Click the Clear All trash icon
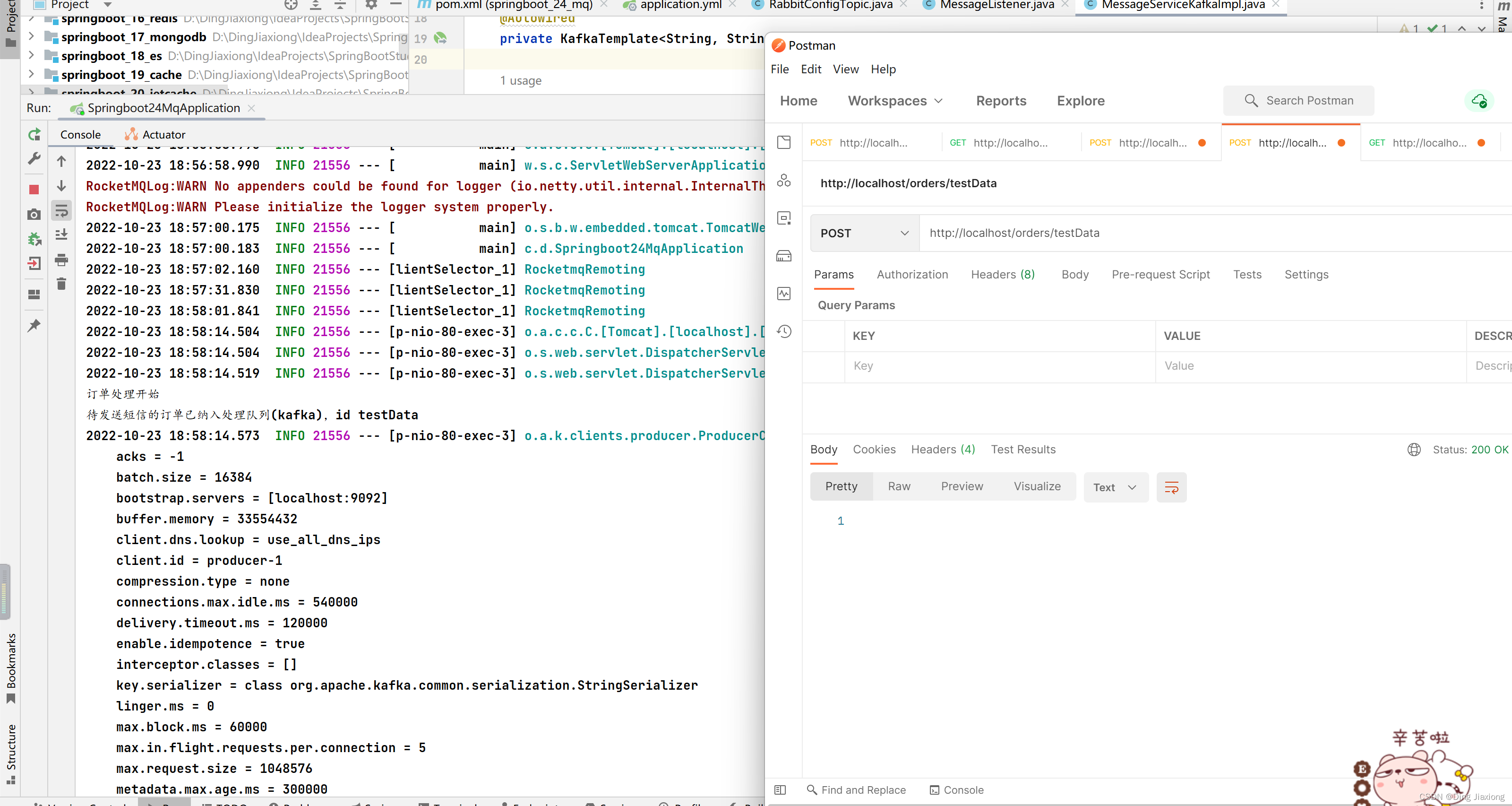 point(61,285)
